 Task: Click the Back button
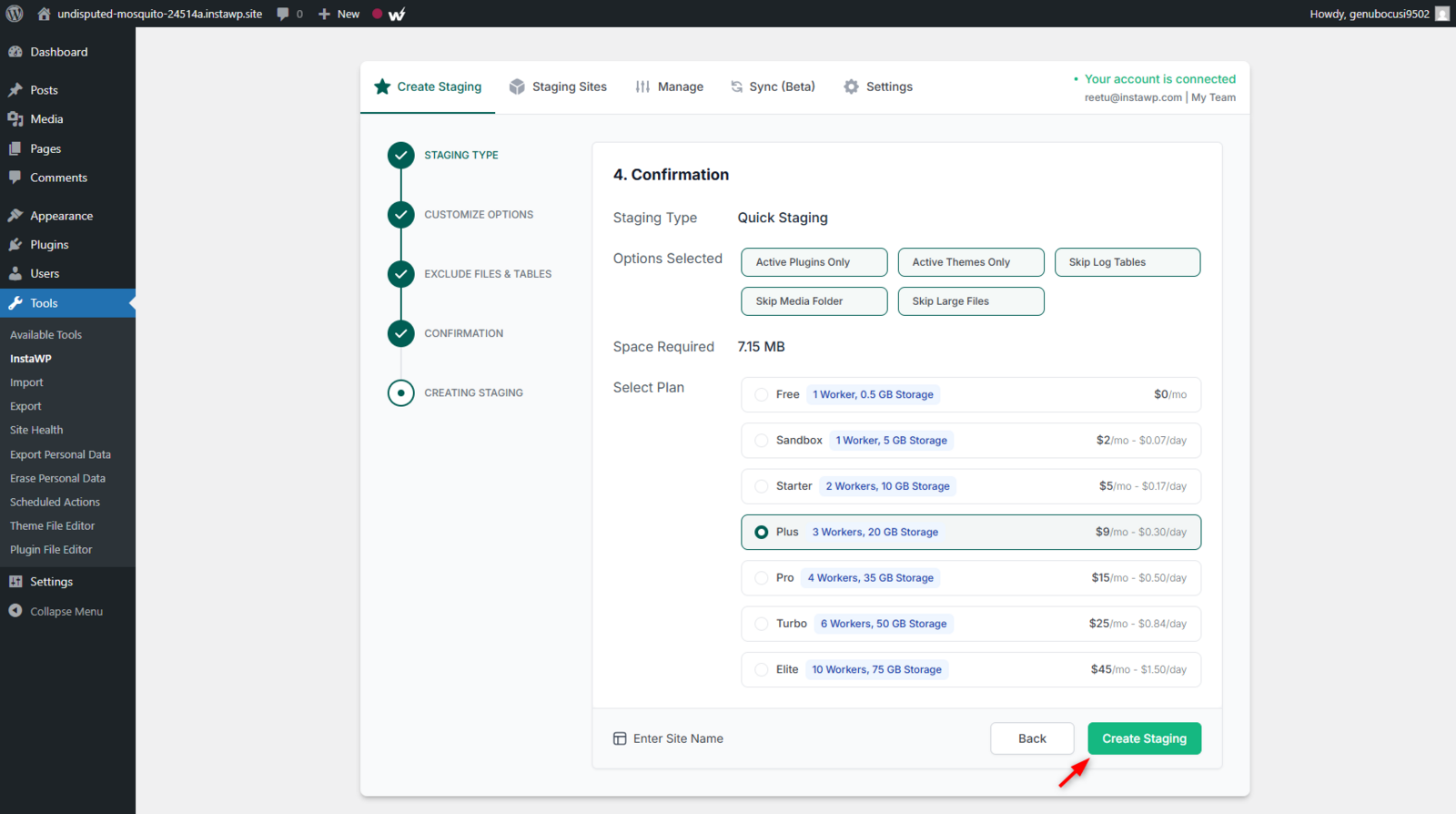click(1032, 738)
